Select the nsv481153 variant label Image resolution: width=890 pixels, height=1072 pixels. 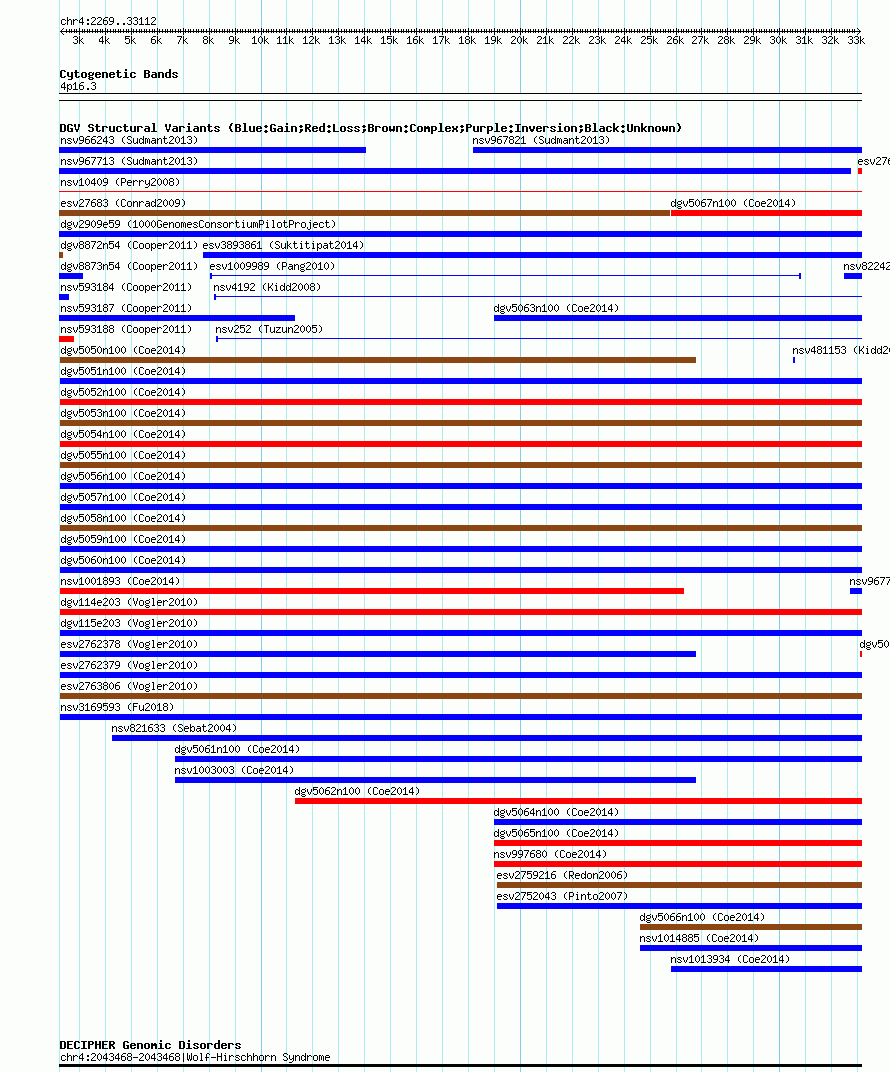click(x=841, y=350)
